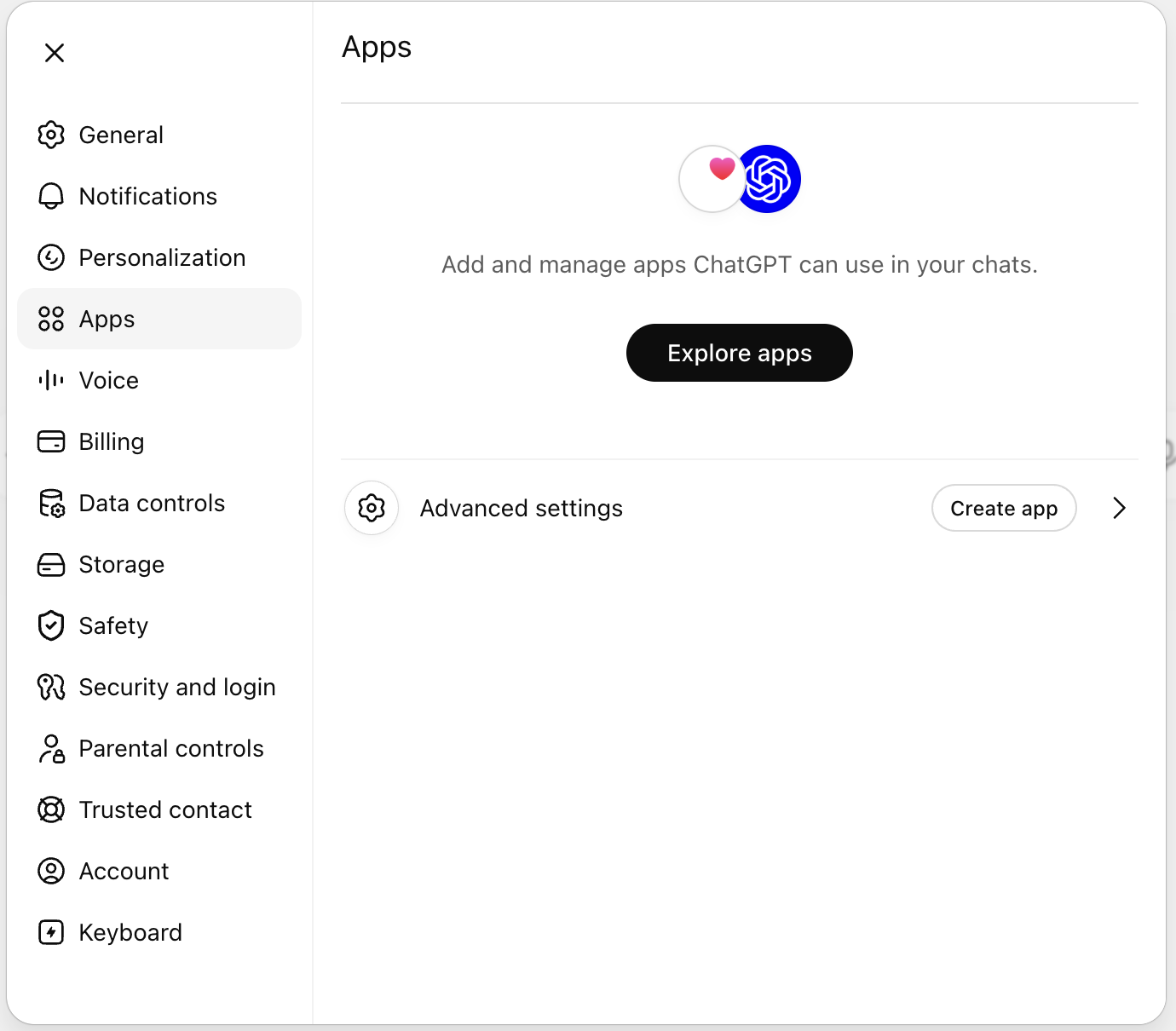This screenshot has height=1031, width=1176.
Task: Click the Storage drive icon
Action: (51, 564)
